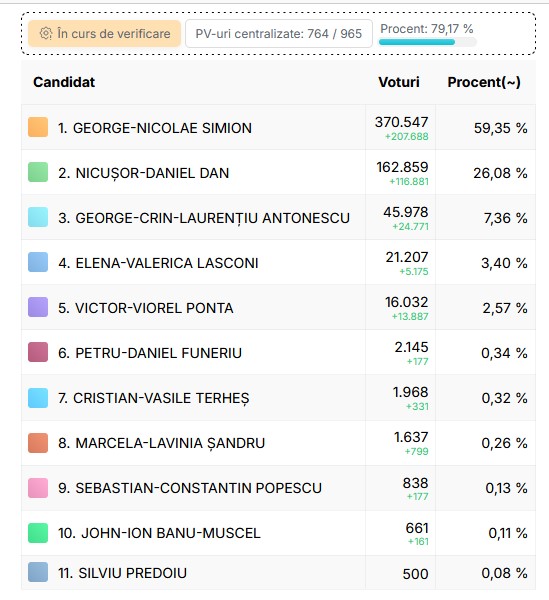Image resolution: width=549 pixels, height=600 pixels.
Task: Select the John-Ion Banu-Muscel candidate row
Action: (279, 533)
